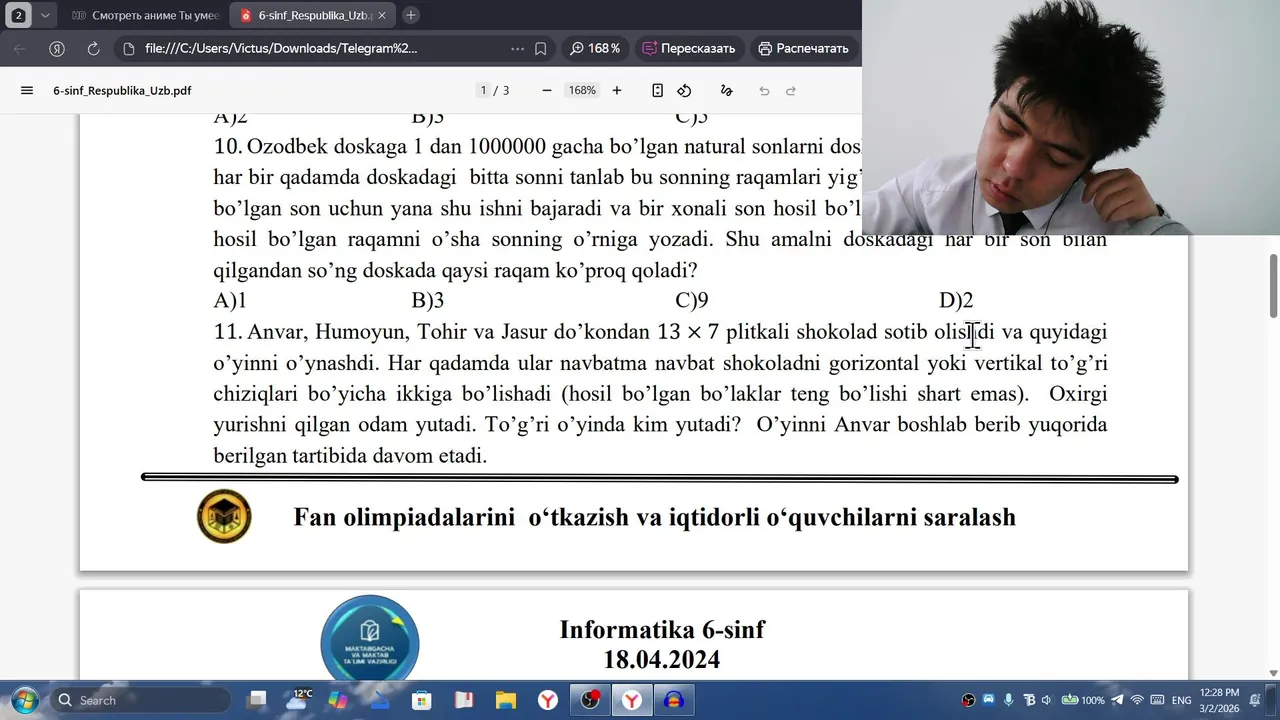Click the 168% zoom level field
This screenshot has height=720, width=1280.
pos(582,90)
